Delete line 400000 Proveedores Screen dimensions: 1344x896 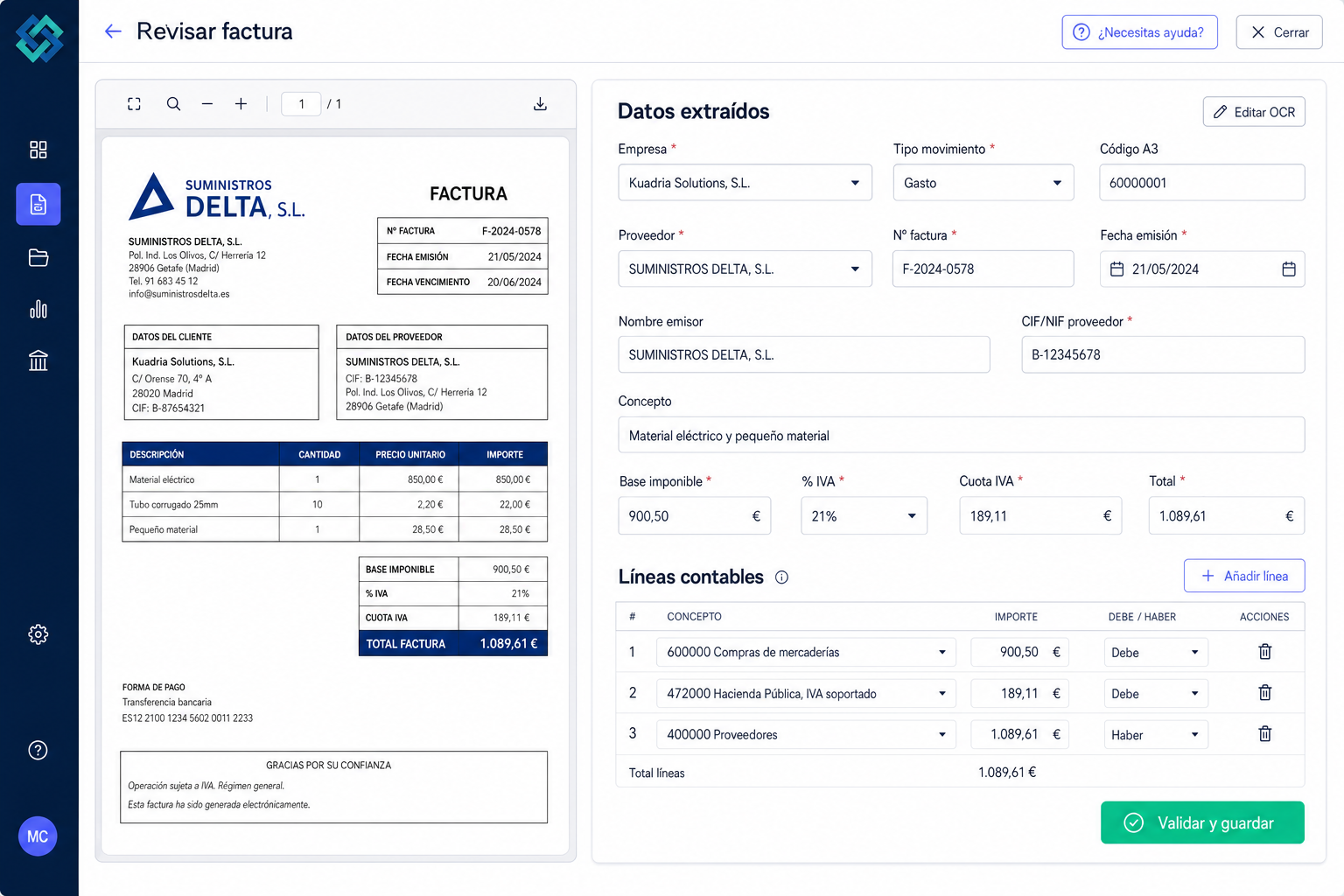point(1265,734)
